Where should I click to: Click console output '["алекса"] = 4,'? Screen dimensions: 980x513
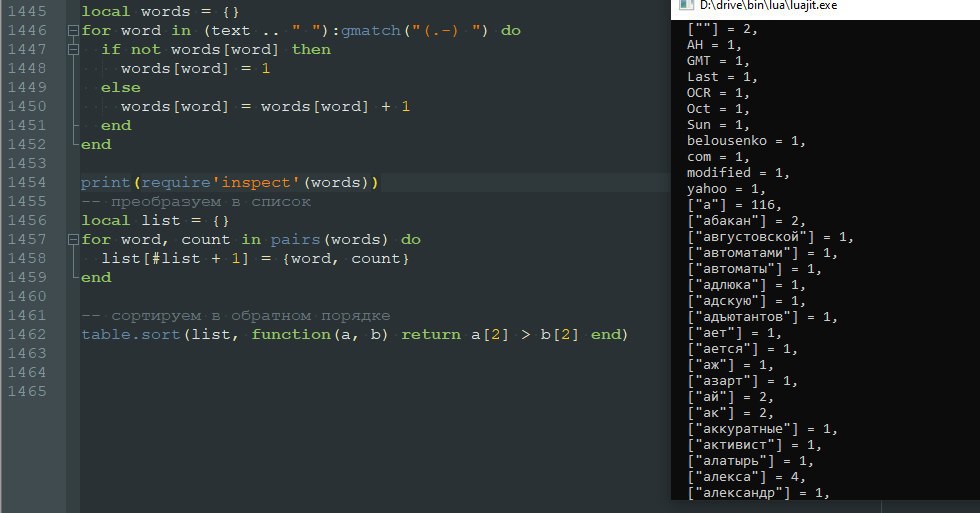pyautogui.click(x=746, y=477)
